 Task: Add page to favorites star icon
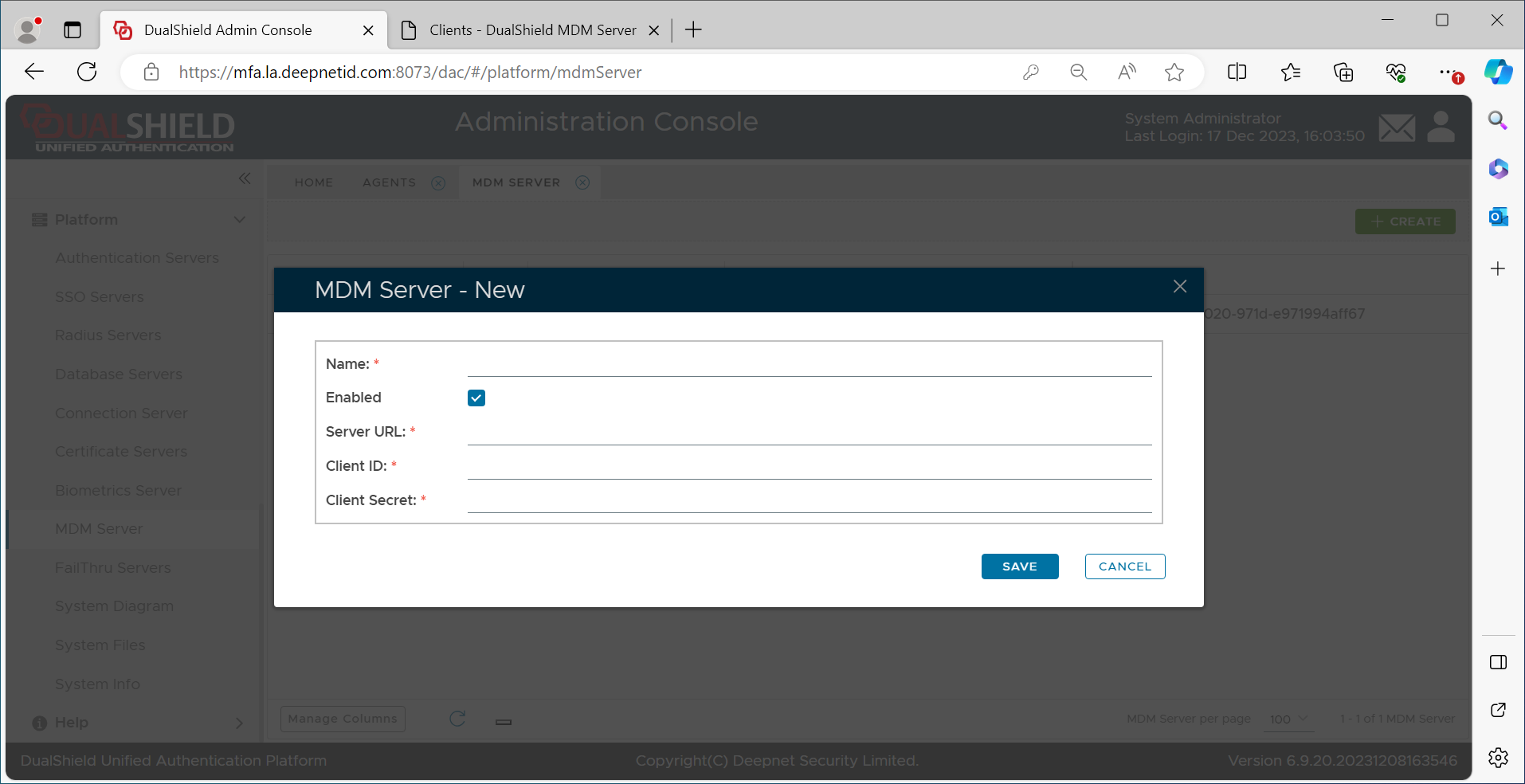pos(1174,73)
